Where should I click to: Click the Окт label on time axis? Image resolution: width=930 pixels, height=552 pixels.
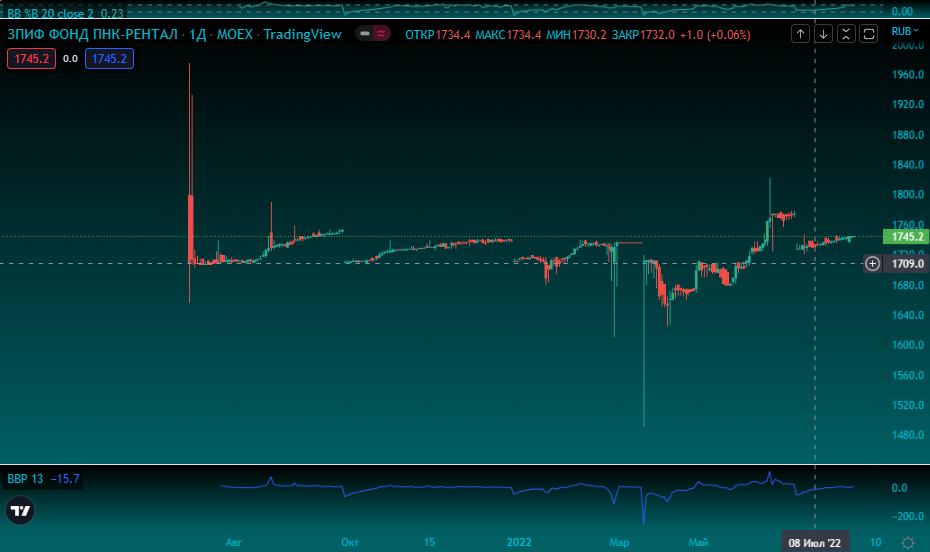point(350,542)
